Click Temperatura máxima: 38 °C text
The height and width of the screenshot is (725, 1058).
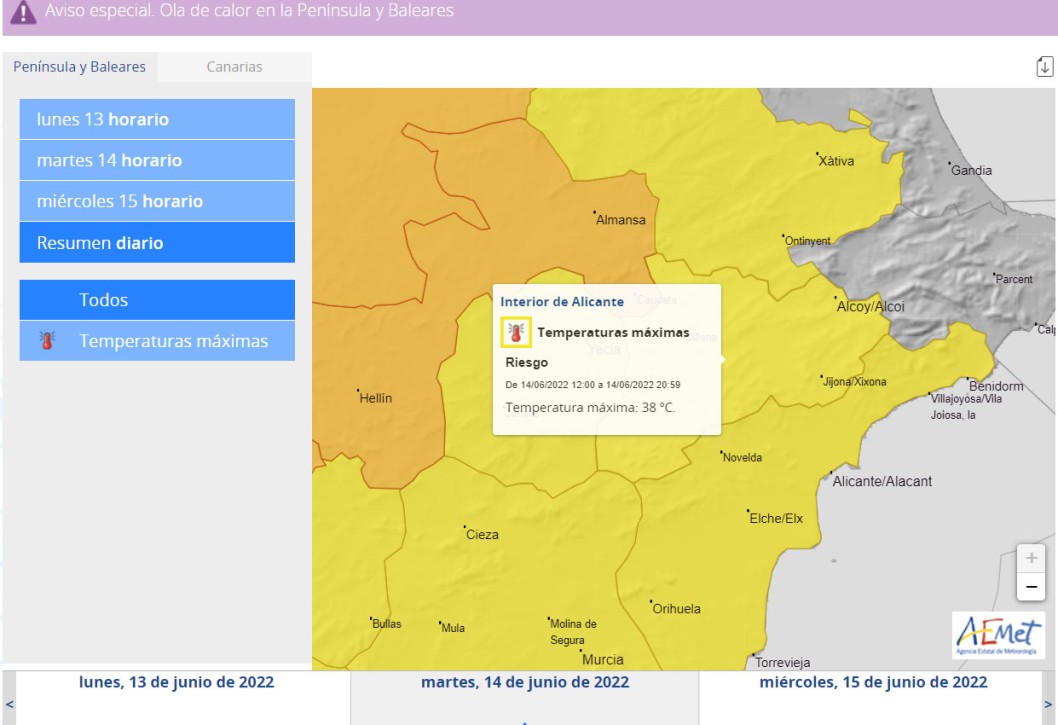coord(590,408)
